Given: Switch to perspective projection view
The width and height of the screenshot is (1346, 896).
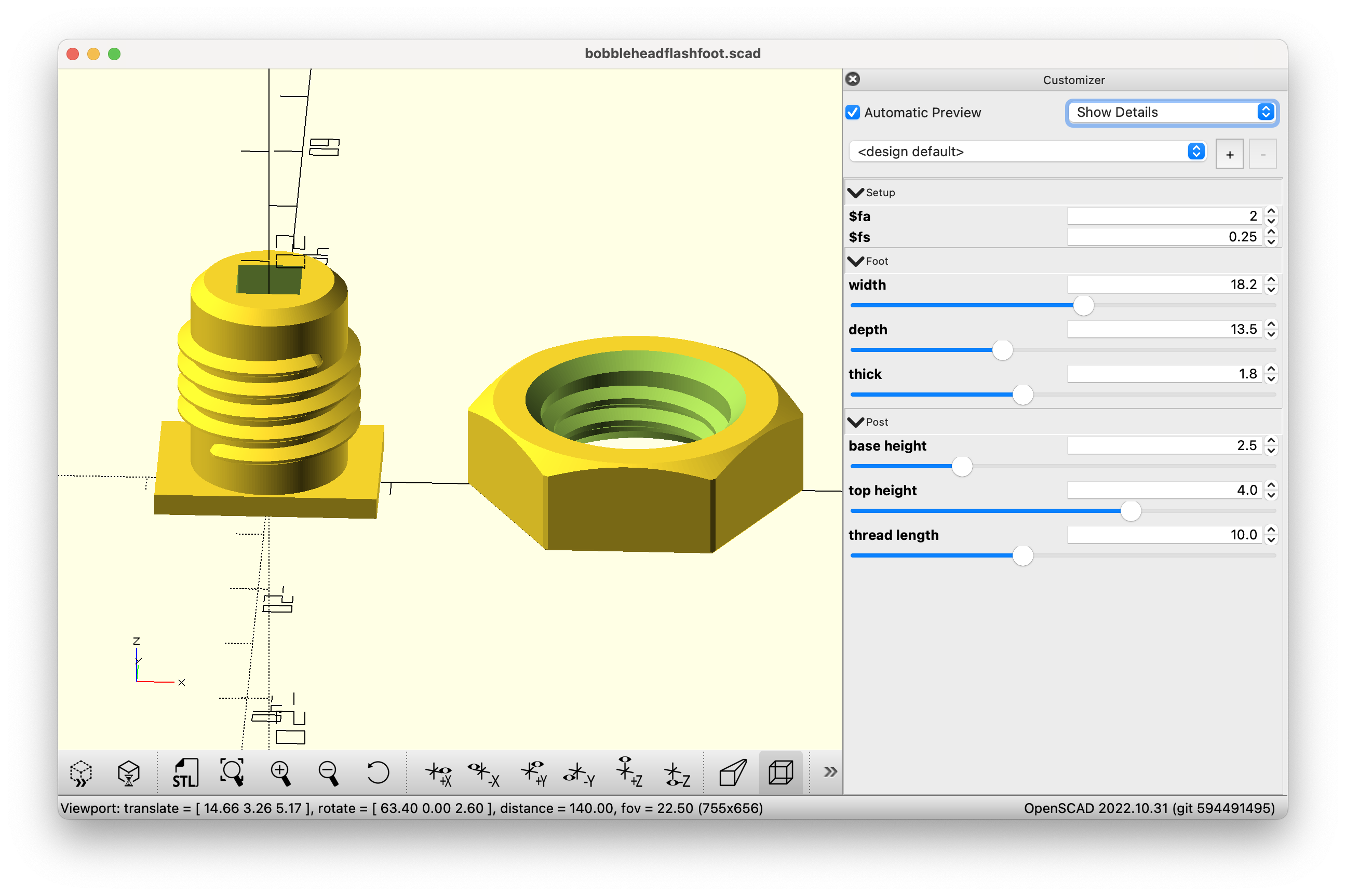Looking at the screenshot, I should (733, 773).
